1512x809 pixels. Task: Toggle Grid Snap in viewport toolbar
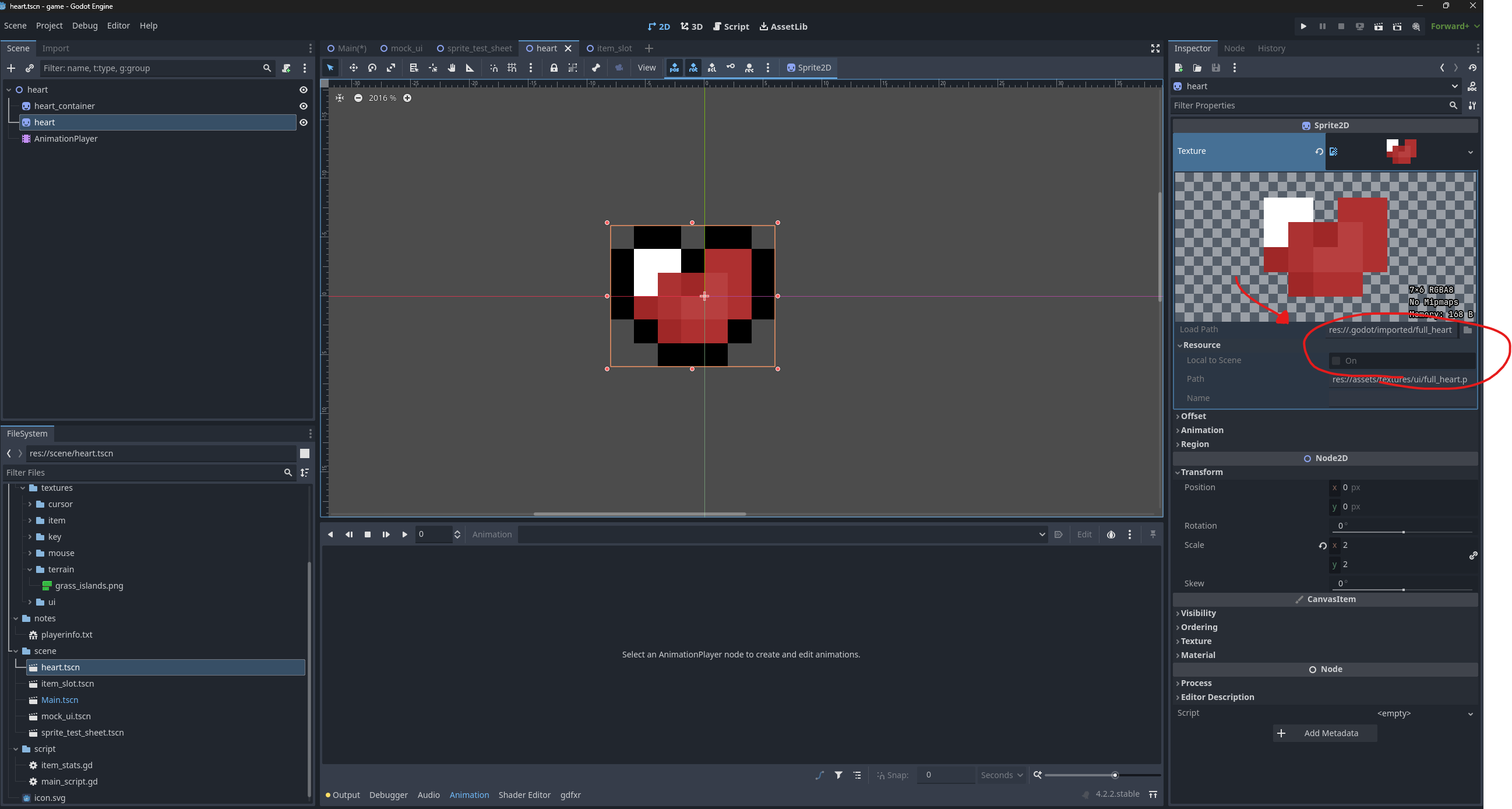click(512, 68)
